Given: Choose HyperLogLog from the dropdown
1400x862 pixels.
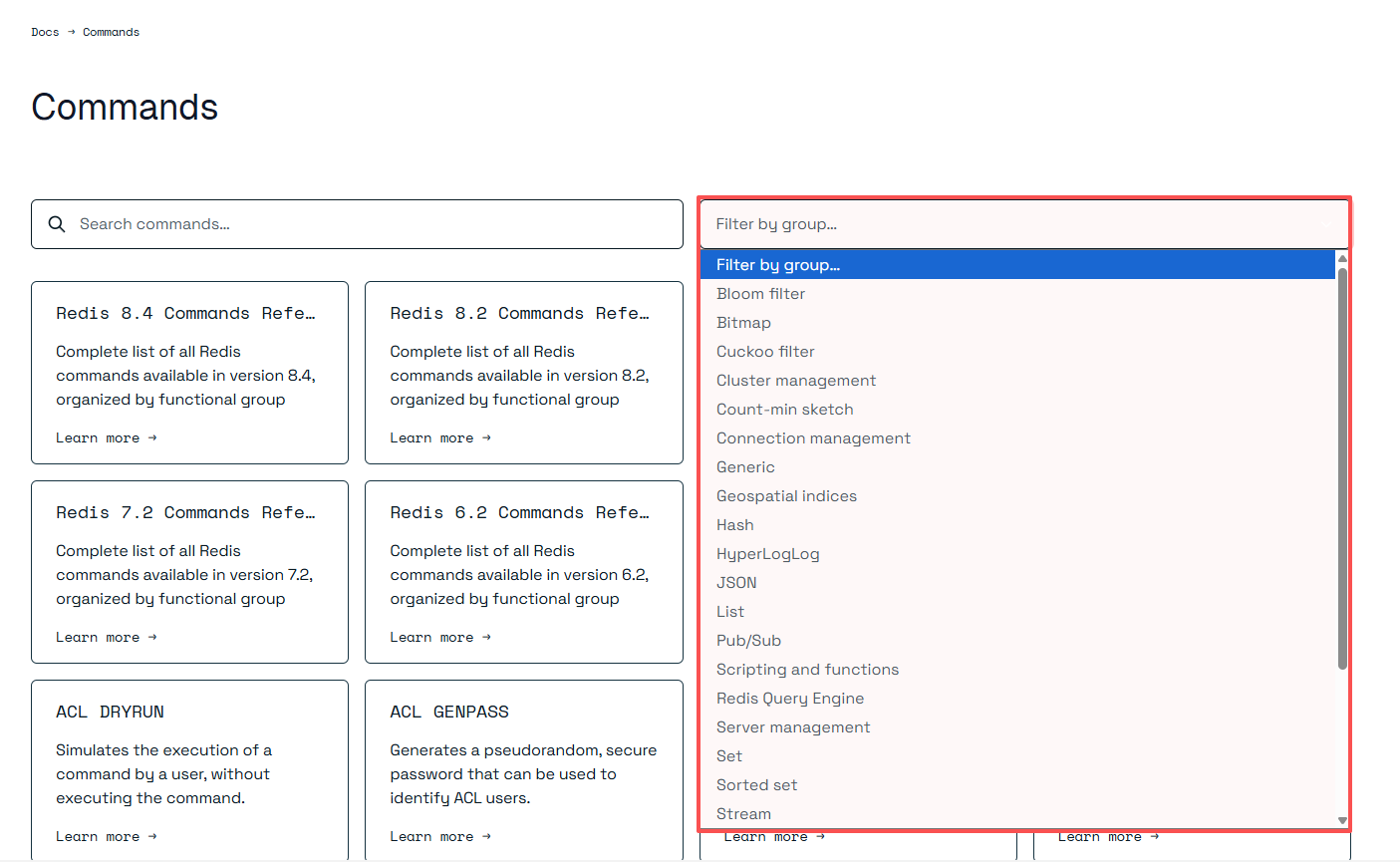Looking at the screenshot, I should coord(1017,554).
